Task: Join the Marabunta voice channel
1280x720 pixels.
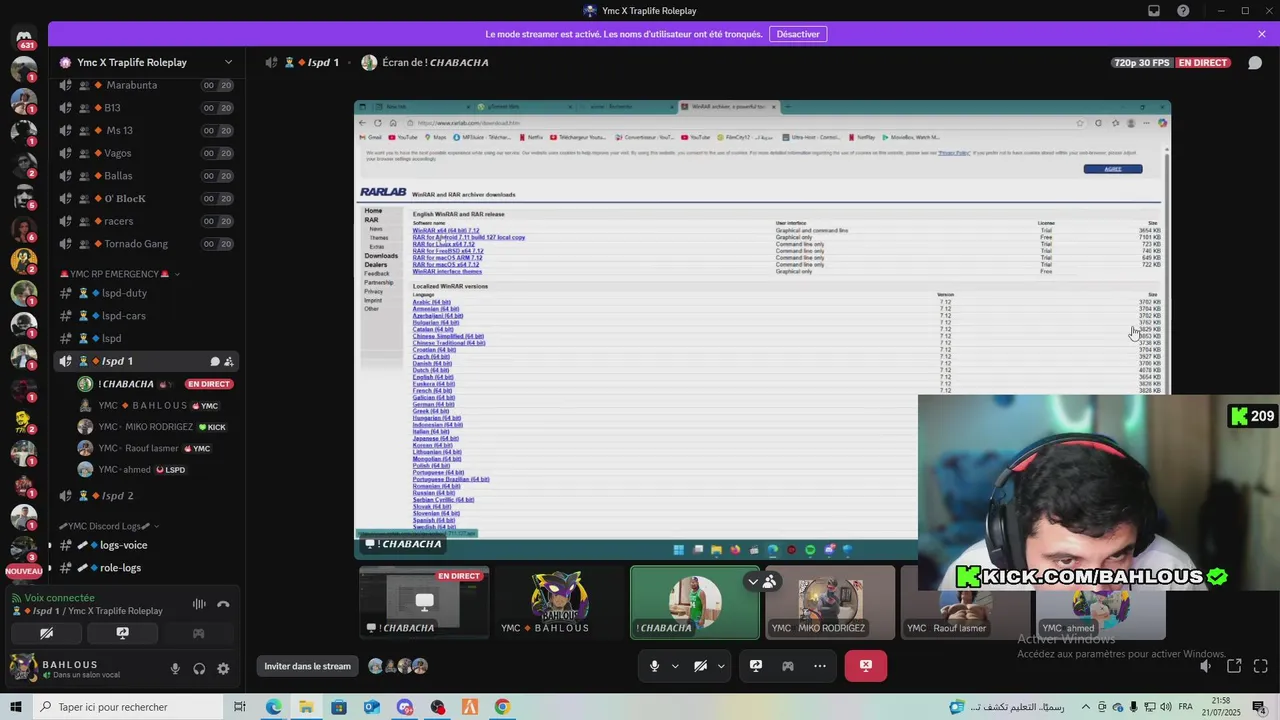Action: [x=146, y=85]
